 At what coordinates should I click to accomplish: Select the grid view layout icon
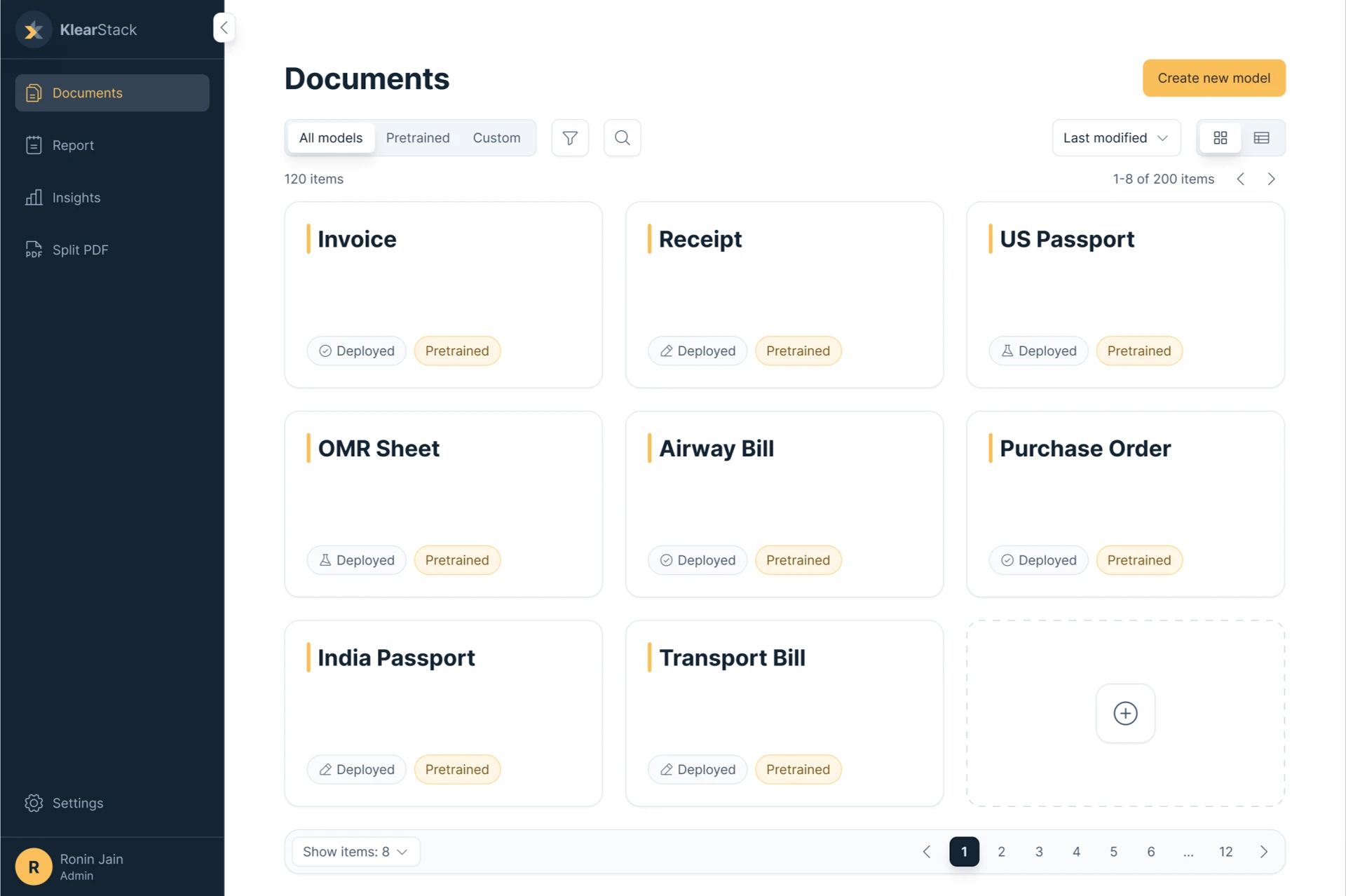point(1221,137)
